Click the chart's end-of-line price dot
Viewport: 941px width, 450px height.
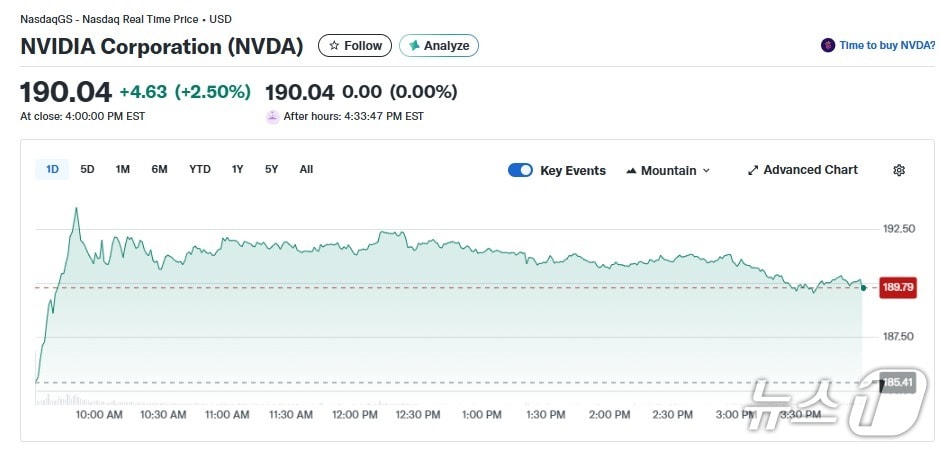tap(862, 287)
